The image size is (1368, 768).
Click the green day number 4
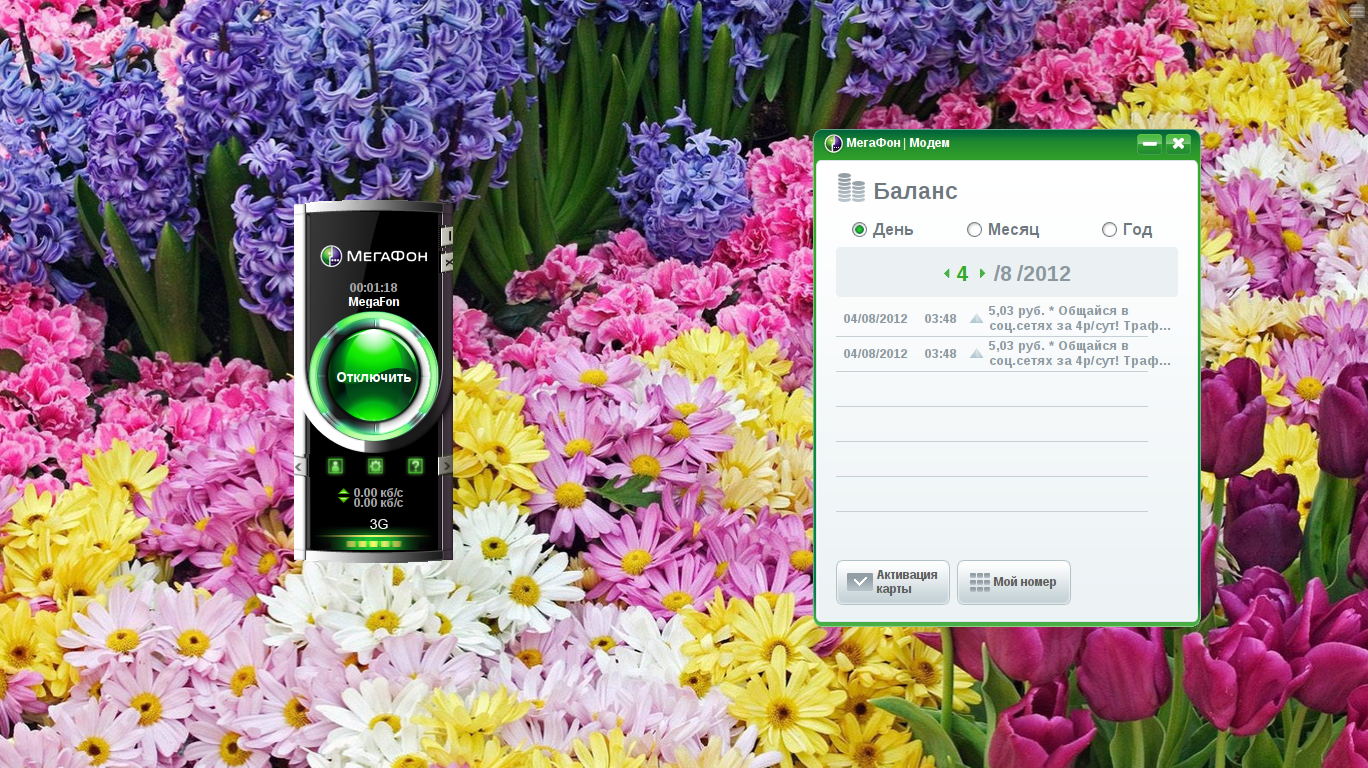coord(962,274)
